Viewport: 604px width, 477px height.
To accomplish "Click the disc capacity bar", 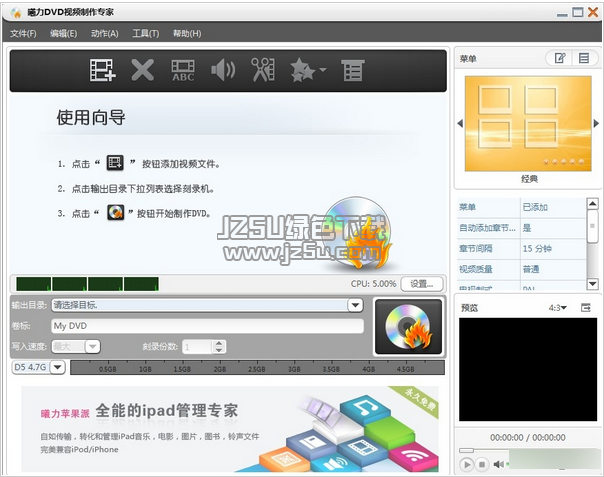I will (x=257, y=368).
